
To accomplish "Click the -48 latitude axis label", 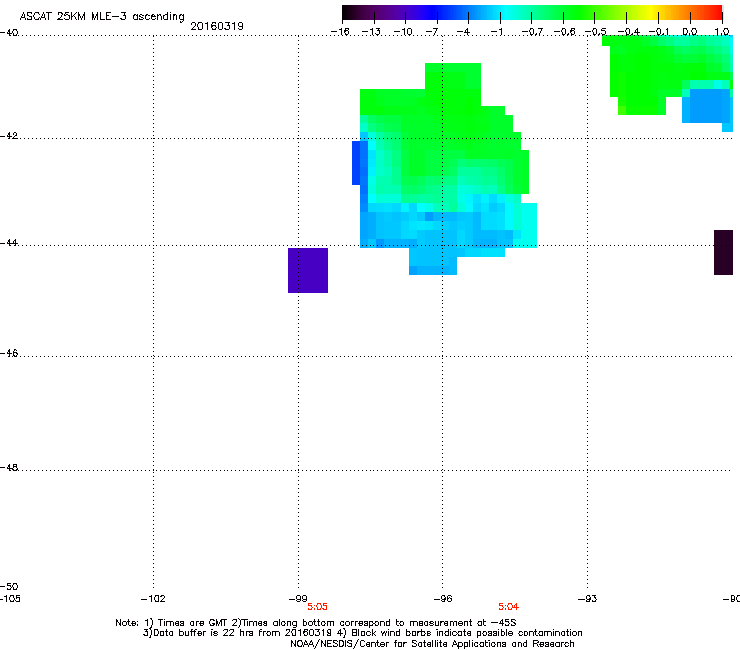I will [x=9, y=467].
